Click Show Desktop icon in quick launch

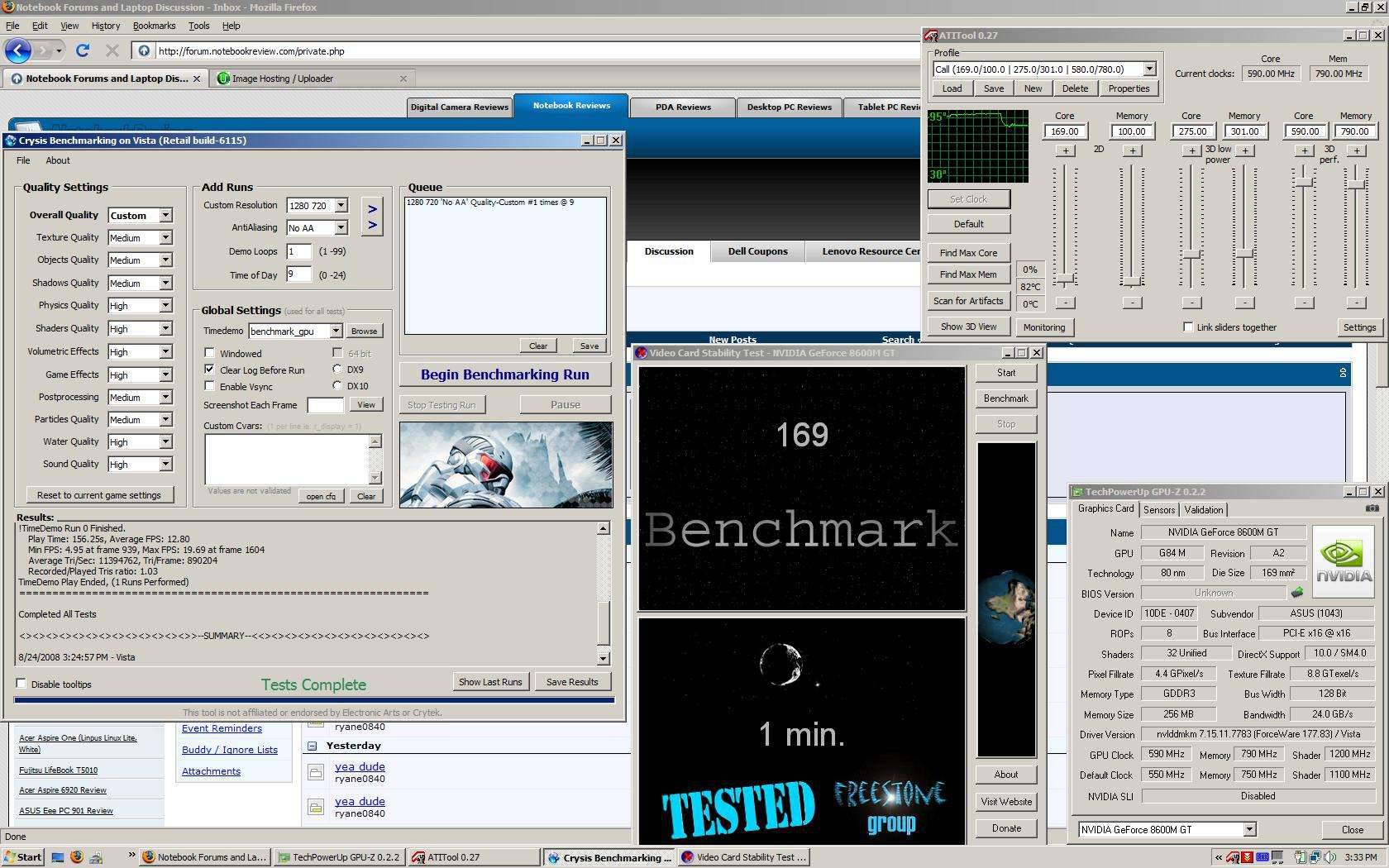click(57, 857)
